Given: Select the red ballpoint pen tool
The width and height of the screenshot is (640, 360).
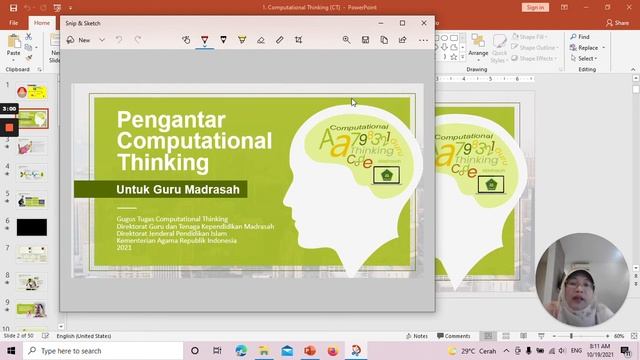Looking at the screenshot, I should click(x=204, y=40).
